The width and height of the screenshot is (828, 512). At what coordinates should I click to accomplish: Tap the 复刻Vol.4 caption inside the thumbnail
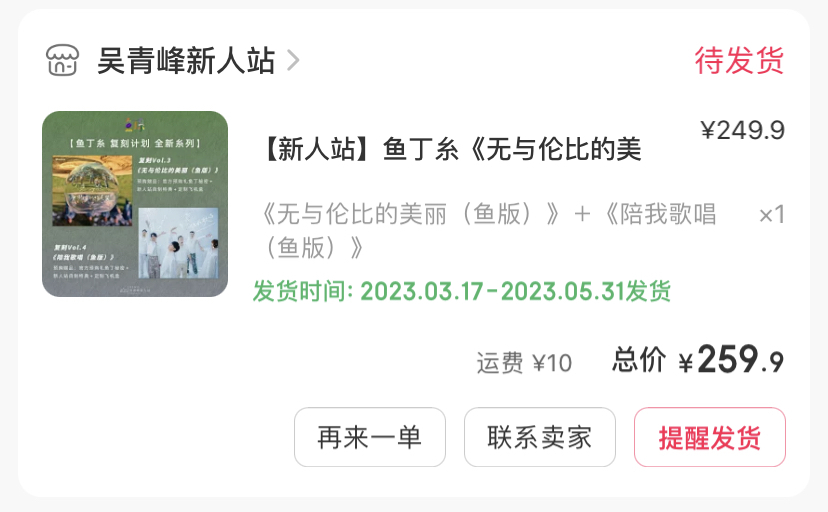tap(70, 247)
